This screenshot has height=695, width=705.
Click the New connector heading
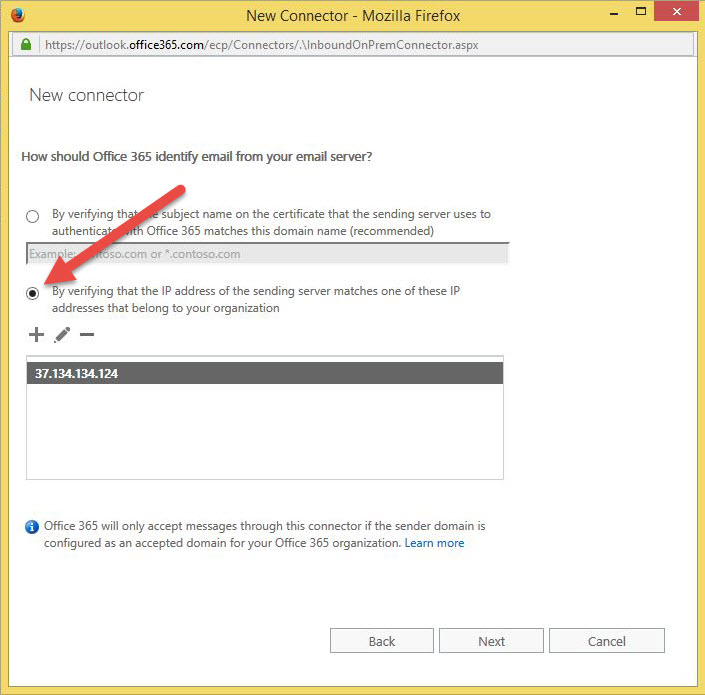click(86, 95)
